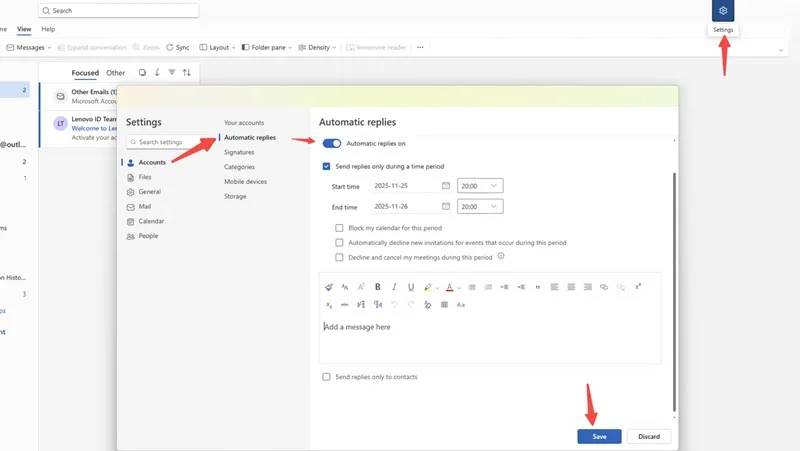The image size is (800, 451).
Task: Check Send replies only to contacts
Action: point(326,377)
